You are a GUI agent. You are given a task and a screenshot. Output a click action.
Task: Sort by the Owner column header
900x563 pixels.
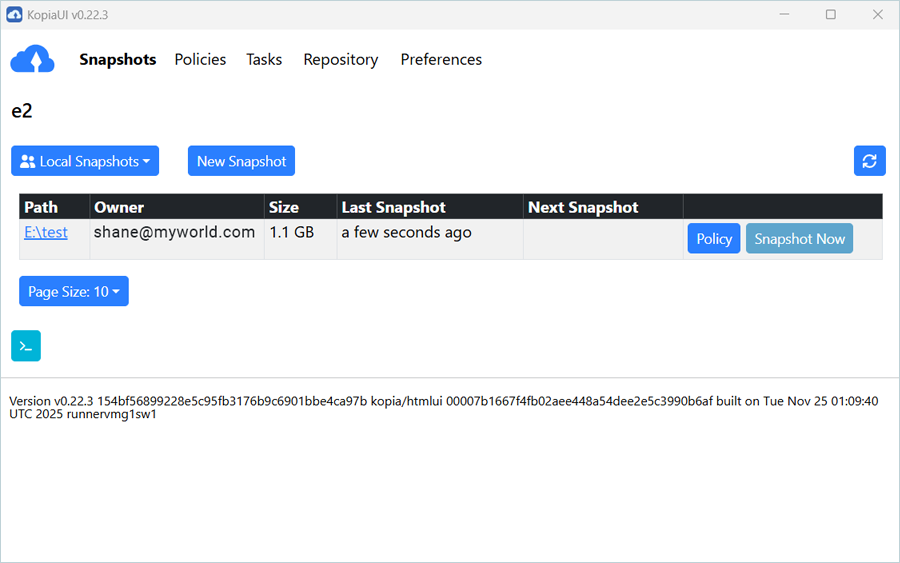(119, 207)
